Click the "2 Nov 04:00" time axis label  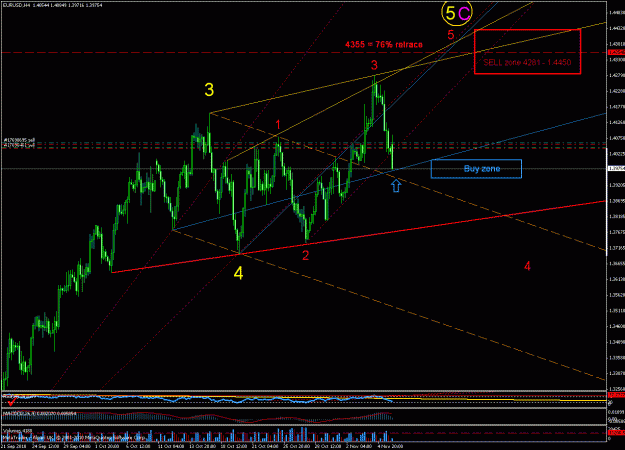[x=359, y=446]
